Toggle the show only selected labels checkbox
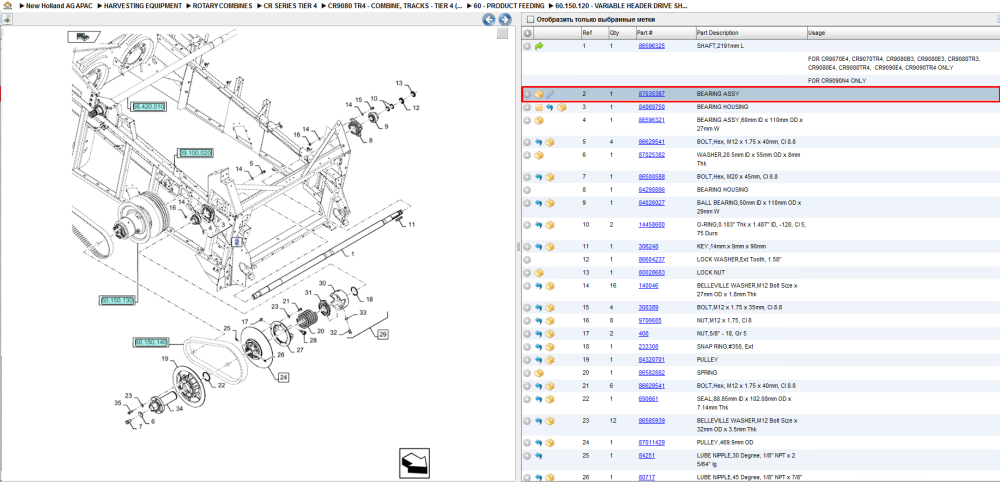Viewport: 1000px width, 482px height. (530, 20)
